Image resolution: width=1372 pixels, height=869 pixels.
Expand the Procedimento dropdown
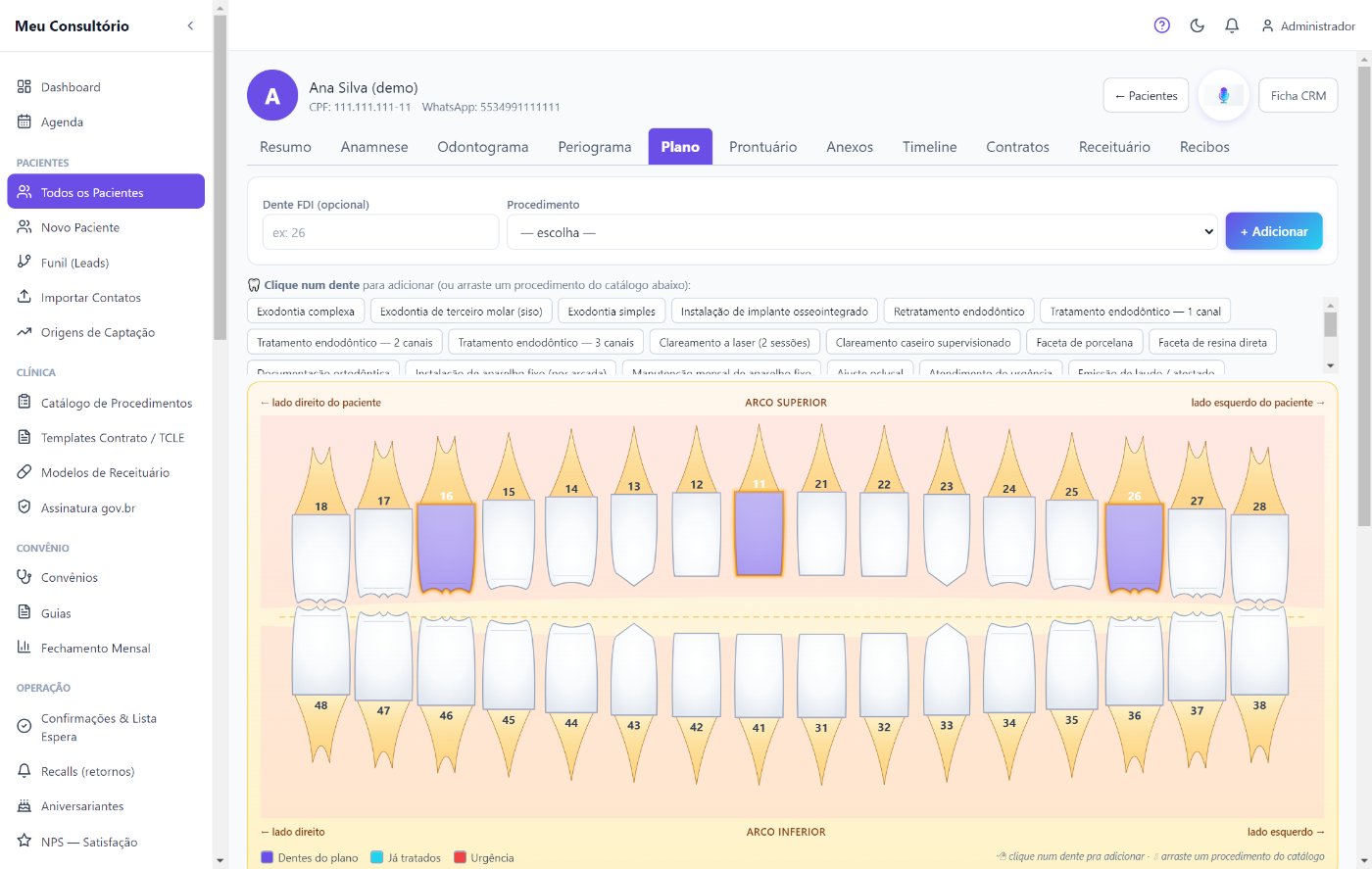pos(861,232)
